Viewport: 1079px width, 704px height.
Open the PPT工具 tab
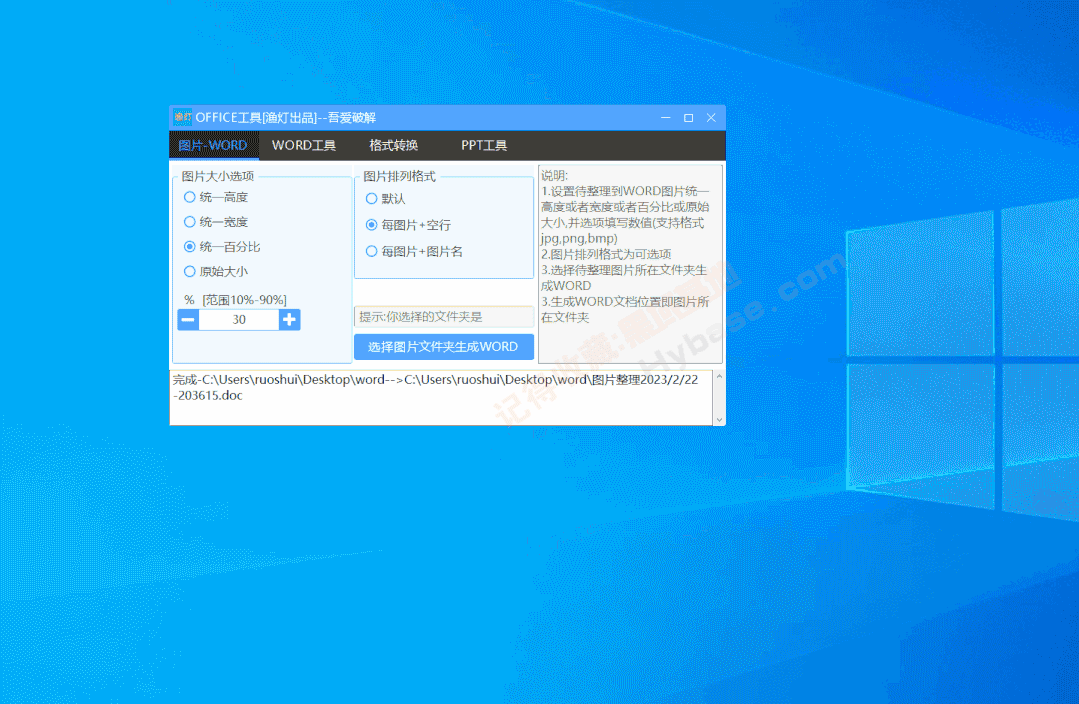484,146
